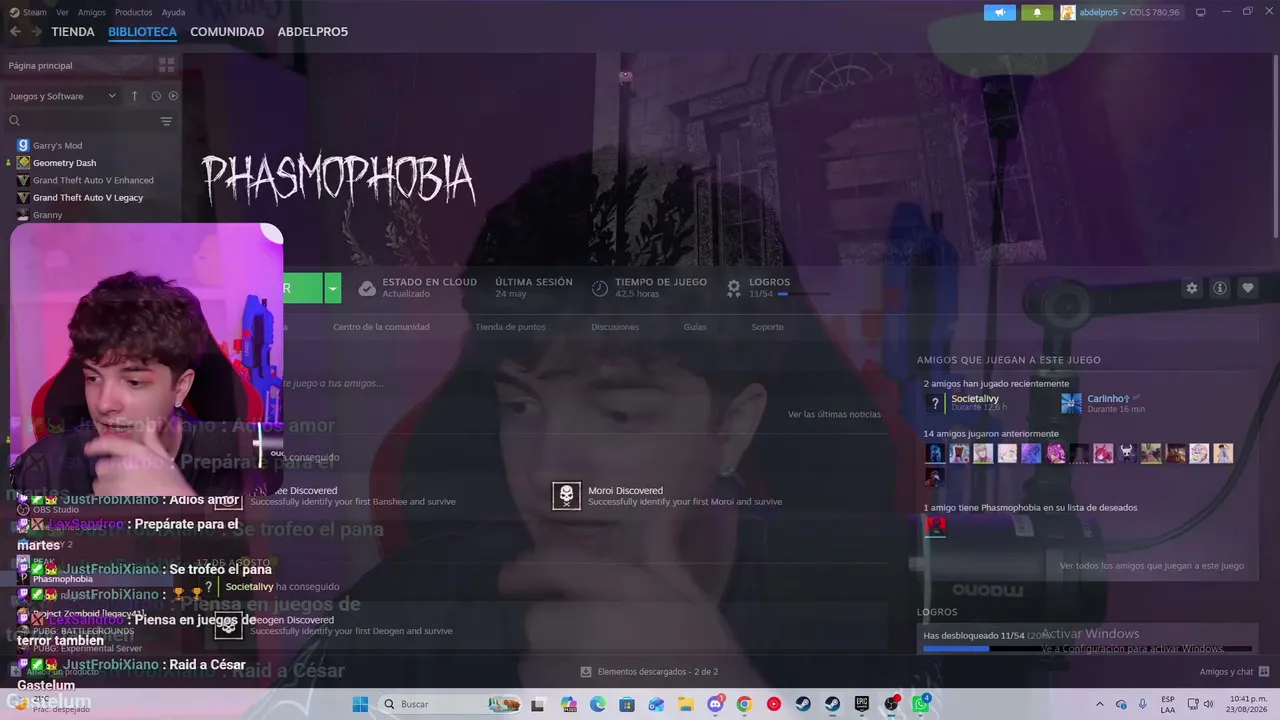1280x720 pixels.
Task: Toggle the ready-to-play filter in the library
Action: point(173,96)
